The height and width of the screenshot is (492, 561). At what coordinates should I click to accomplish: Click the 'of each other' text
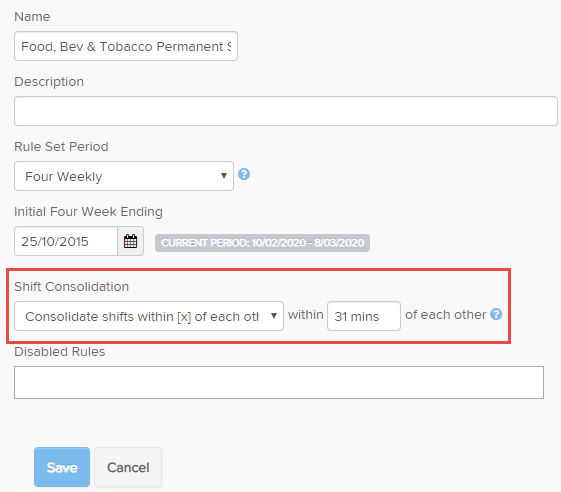(x=446, y=315)
